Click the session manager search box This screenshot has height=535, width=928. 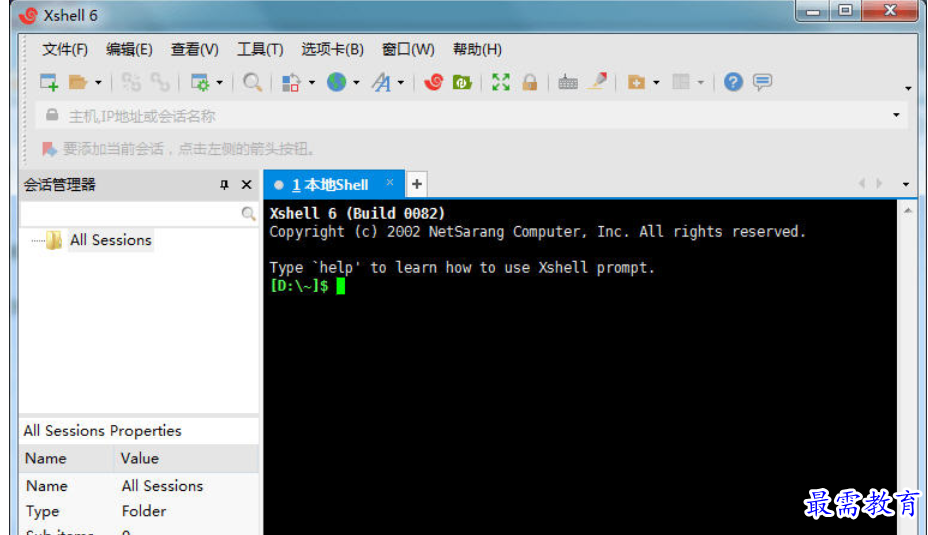click(130, 214)
